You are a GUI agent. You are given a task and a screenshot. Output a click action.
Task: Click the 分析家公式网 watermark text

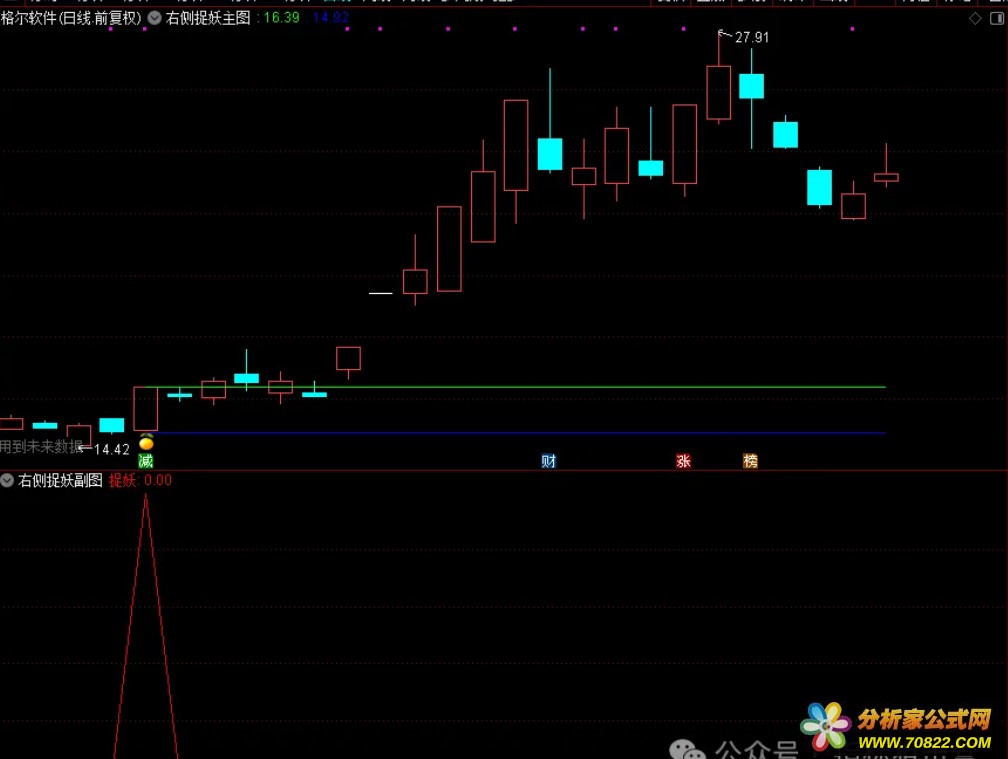(x=924, y=719)
